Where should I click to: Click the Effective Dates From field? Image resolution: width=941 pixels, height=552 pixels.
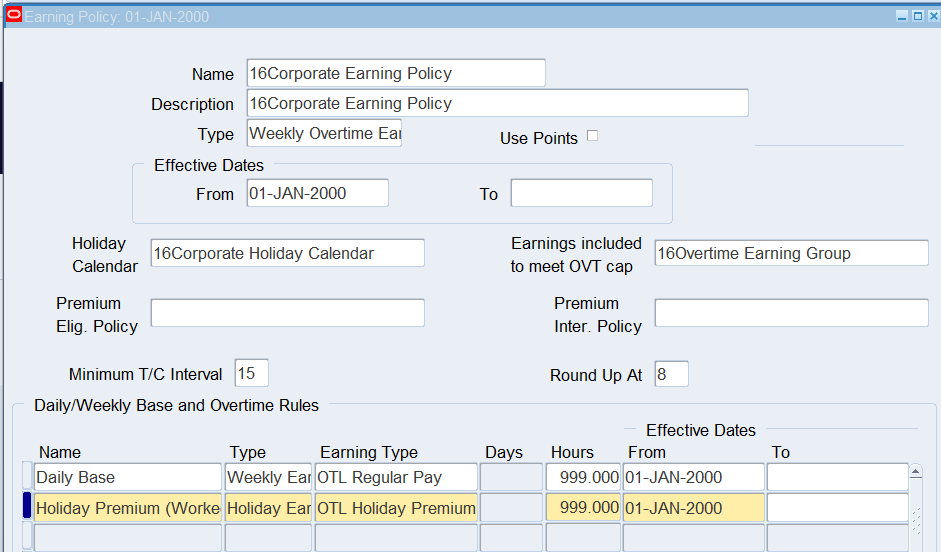(x=317, y=193)
